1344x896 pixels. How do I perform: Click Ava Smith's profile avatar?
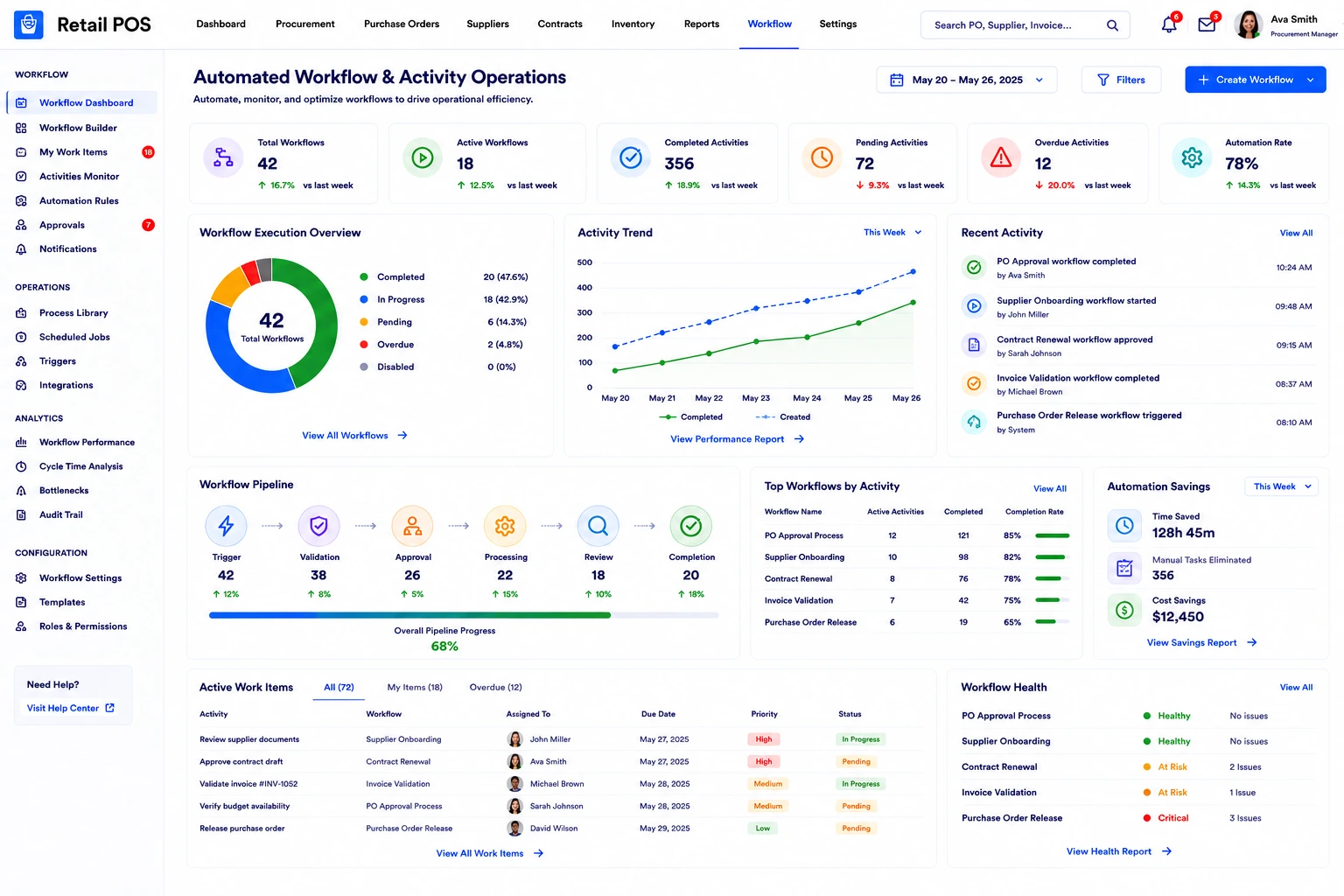1248,24
